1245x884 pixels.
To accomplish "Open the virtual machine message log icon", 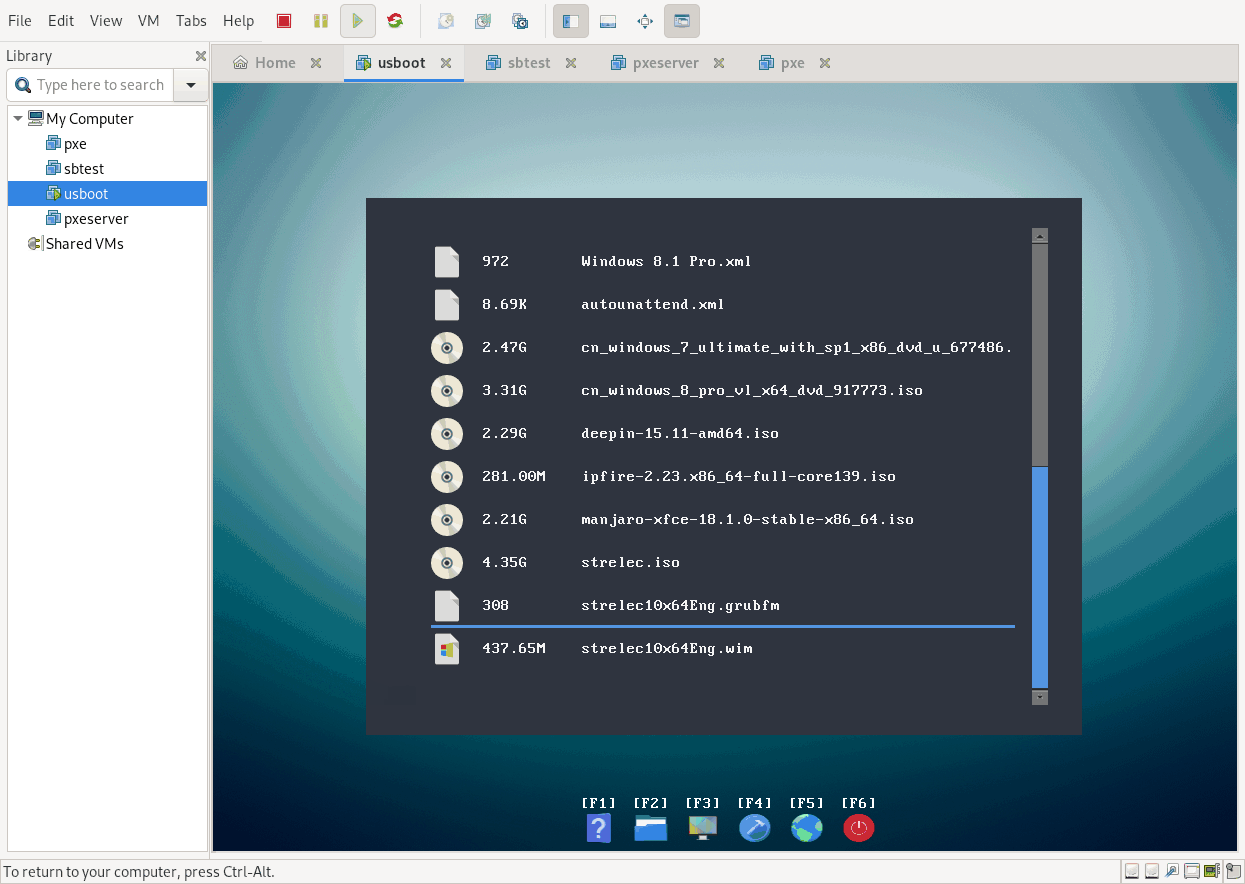I will point(1231,870).
